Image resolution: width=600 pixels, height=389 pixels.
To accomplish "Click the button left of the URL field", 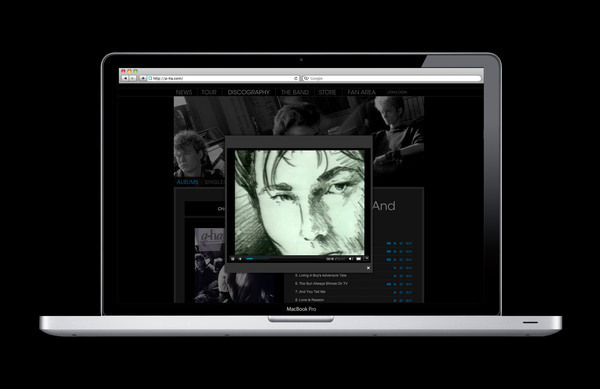I will click(143, 78).
